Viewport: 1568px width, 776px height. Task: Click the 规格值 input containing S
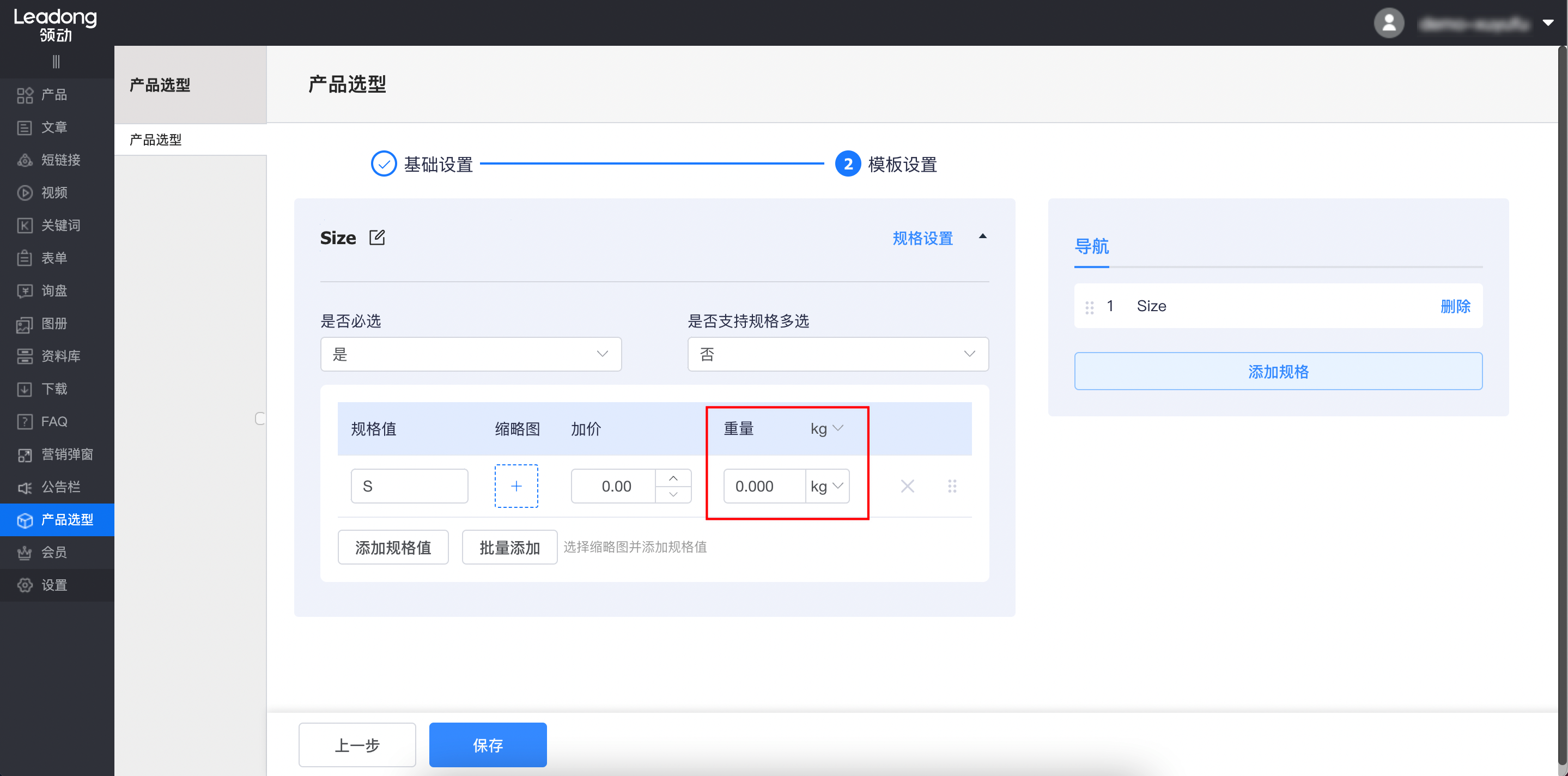(409, 486)
